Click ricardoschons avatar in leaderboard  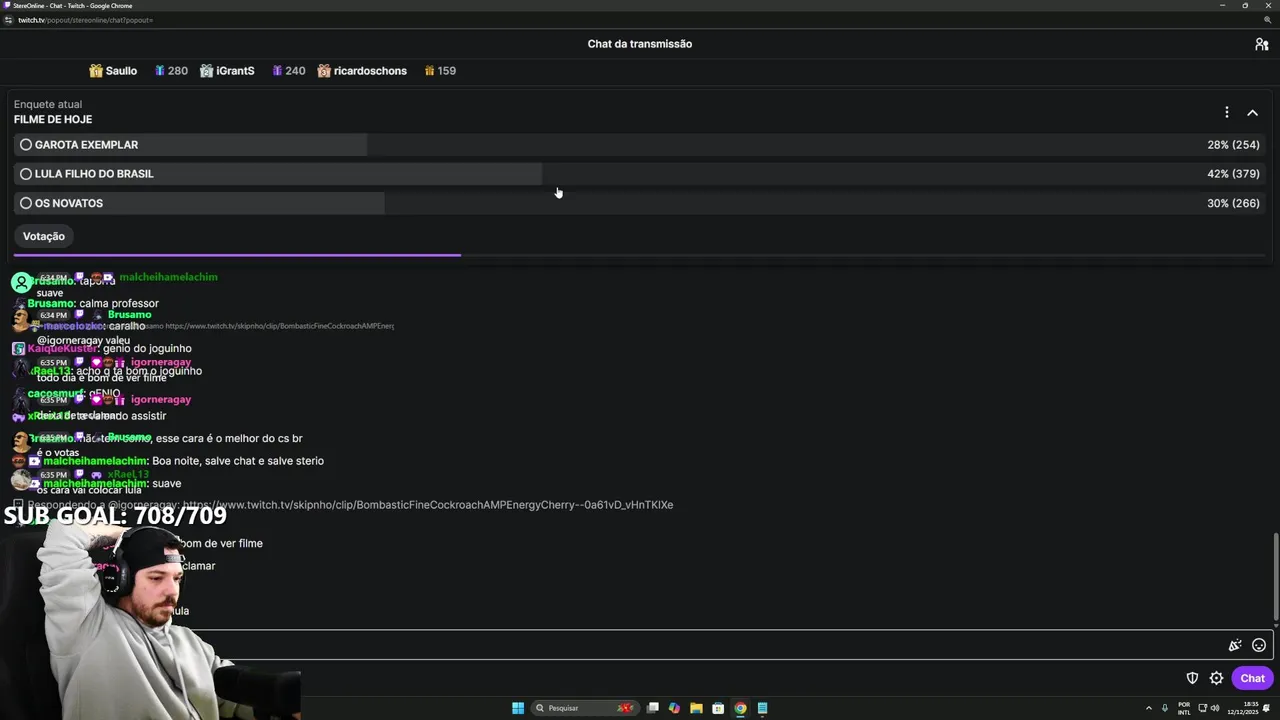[324, 71]
